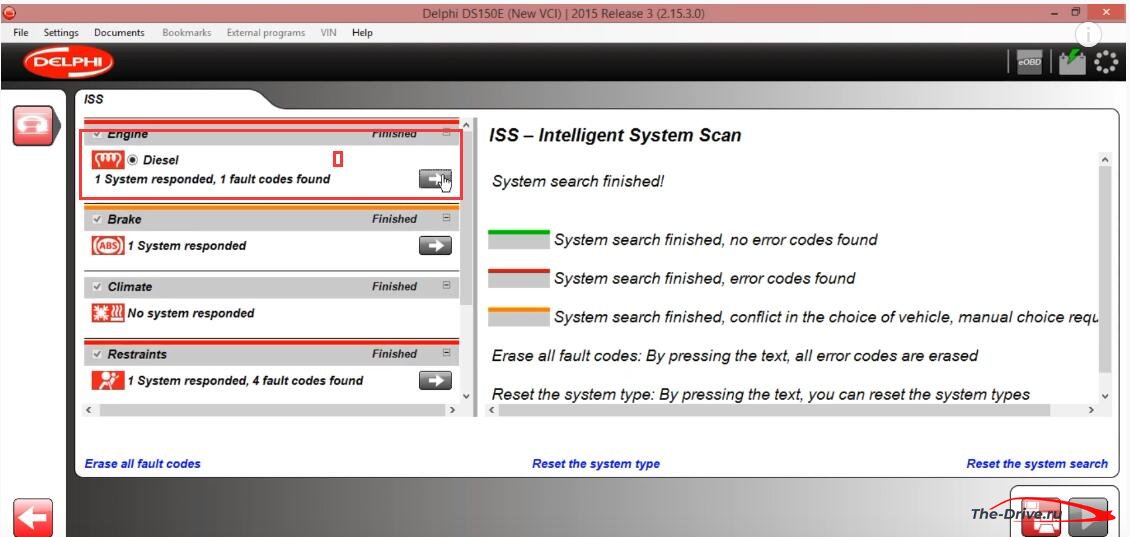Click the system list scroll-right arrow
The image size is (1130, 537).
pos(452,409)
